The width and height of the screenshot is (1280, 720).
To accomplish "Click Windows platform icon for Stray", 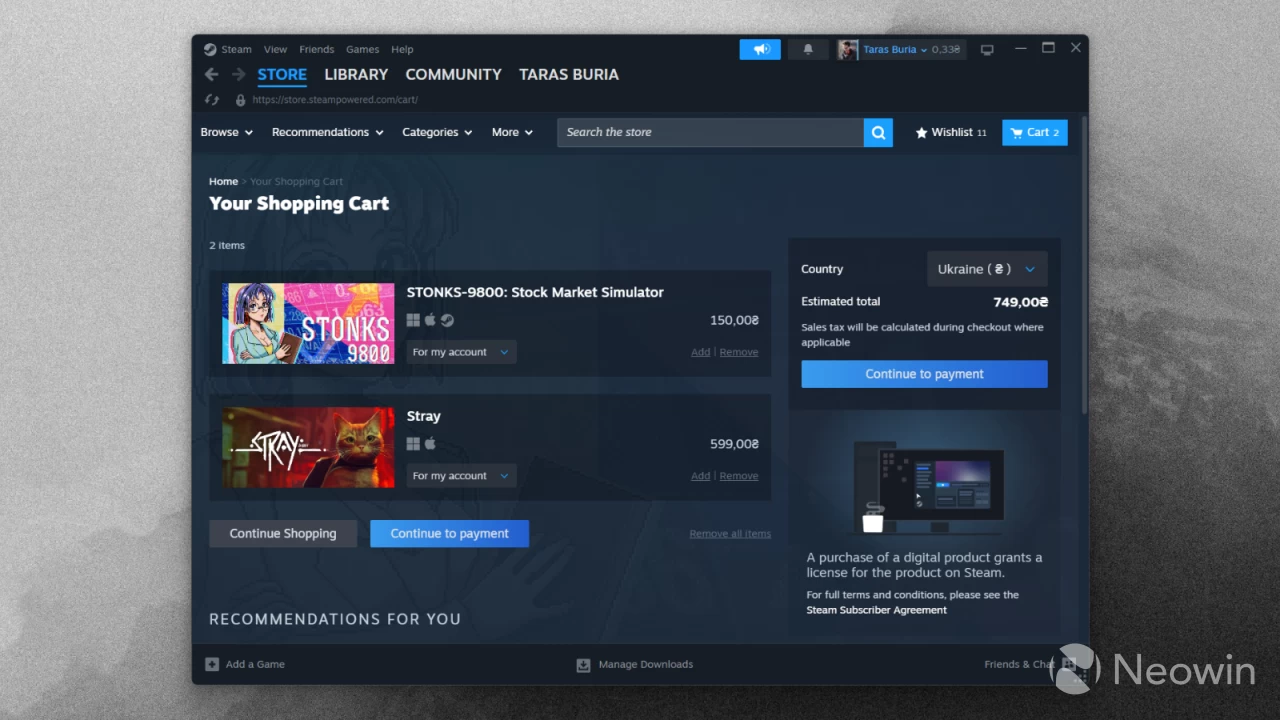I will point(413,444).
